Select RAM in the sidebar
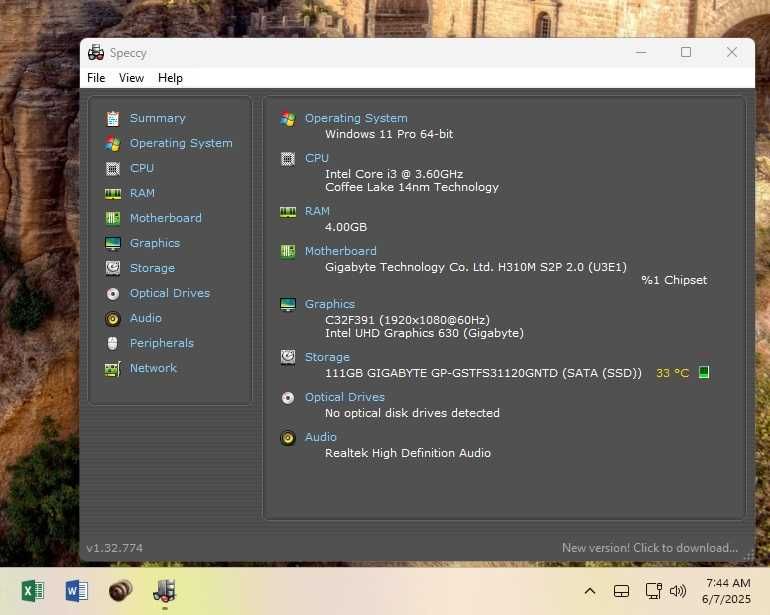Viewport: 770px width, 615px height. coord(142,194)
